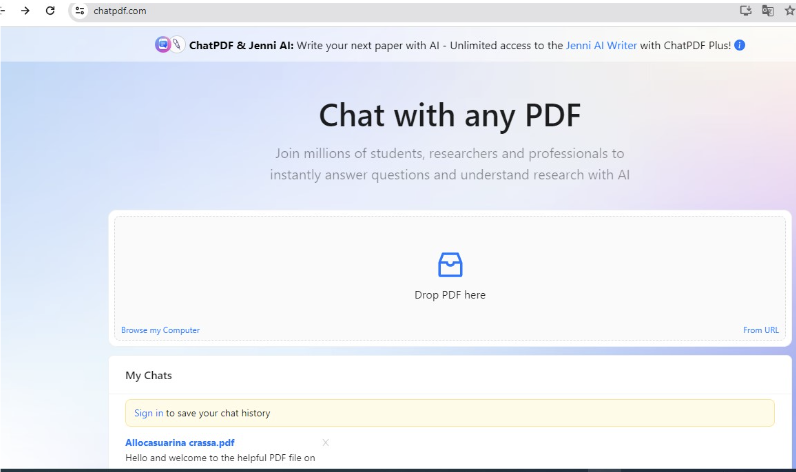
Task: Open the translate page icon
Action: [768, 10]
